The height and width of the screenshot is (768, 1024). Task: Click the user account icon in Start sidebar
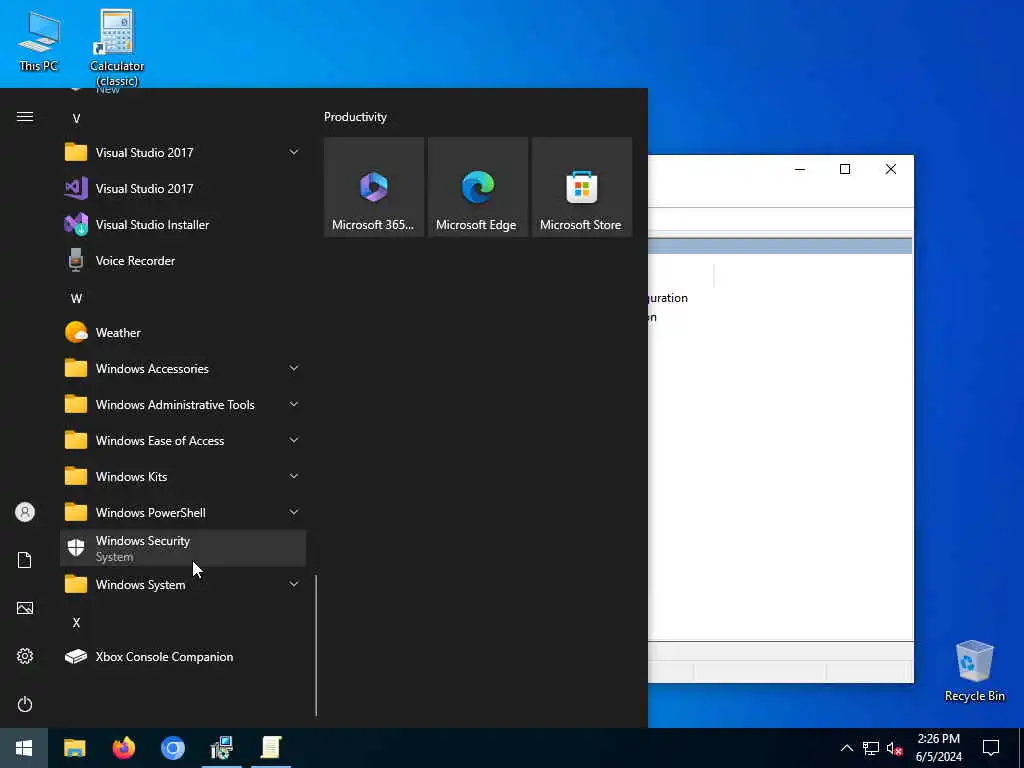click(25, 512)
